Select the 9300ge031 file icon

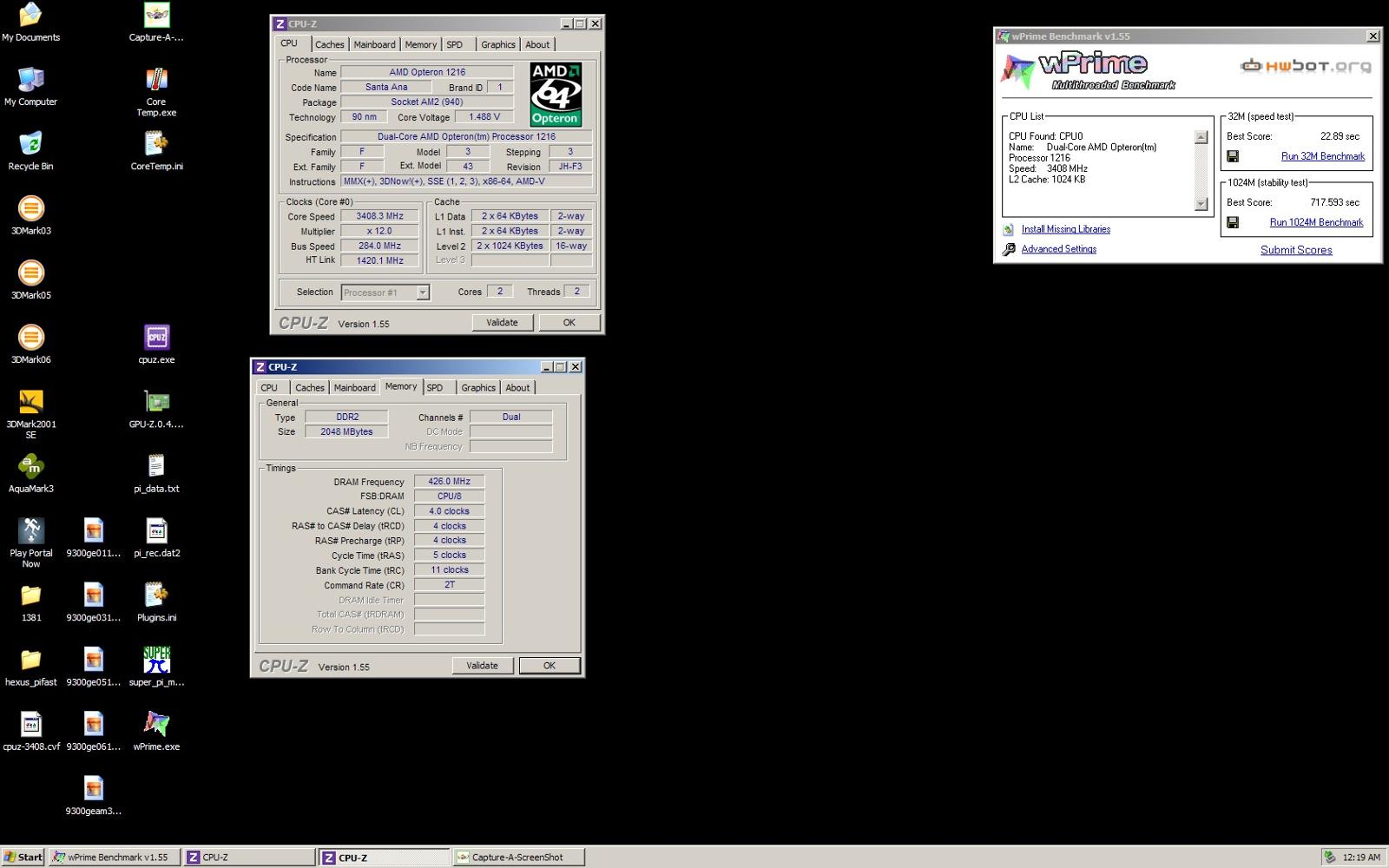pyautogui.click(x=93, y=602)
